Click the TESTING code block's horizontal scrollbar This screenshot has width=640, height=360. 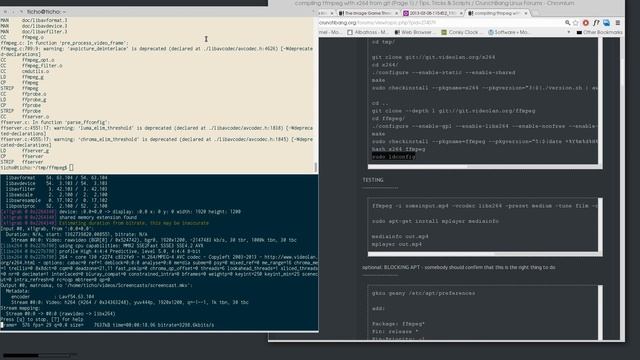click(483, 254)
